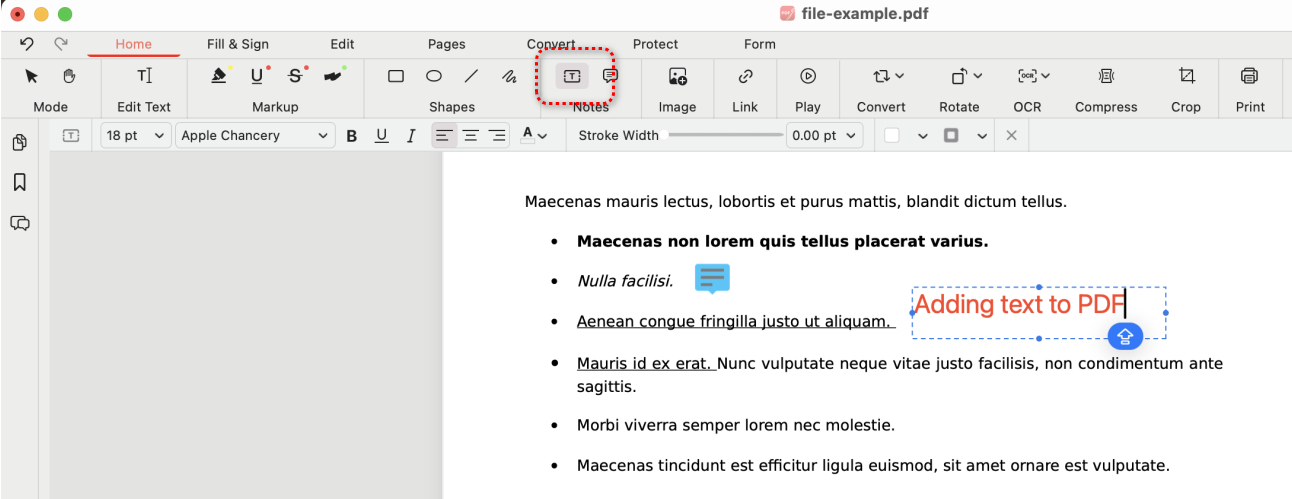1292x499 pixels.
Task: Toggle italic text formatting
Action: [x=411, y=136]
